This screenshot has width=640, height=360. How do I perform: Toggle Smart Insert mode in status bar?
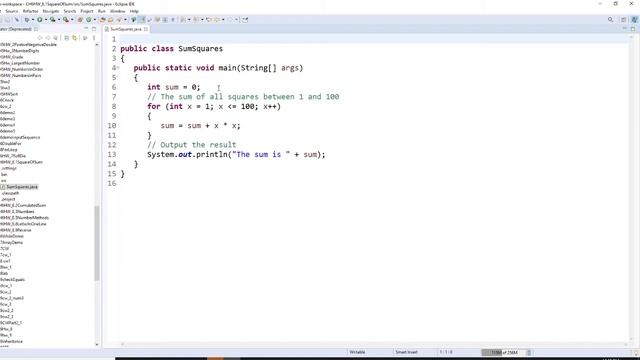pos(406,352)
